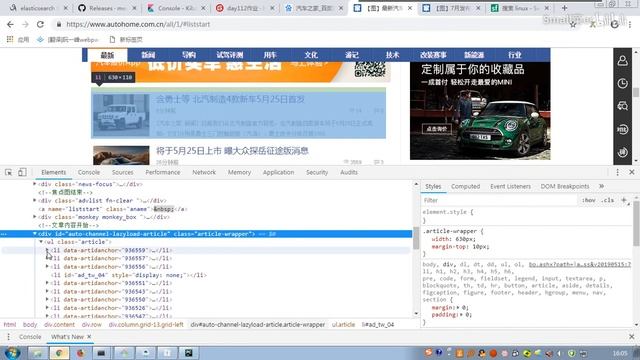Toggle the :hov element state pane

point(589,200)
